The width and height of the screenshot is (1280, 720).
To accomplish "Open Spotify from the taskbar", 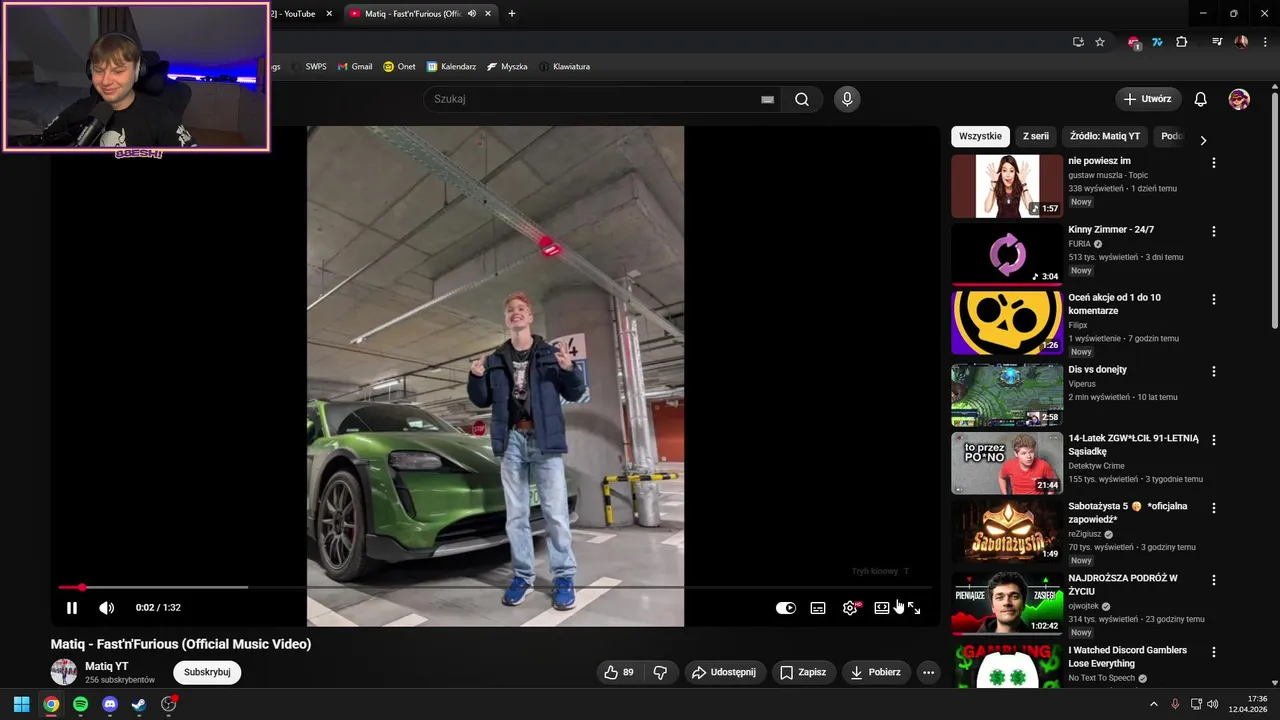I will [80, 704].
